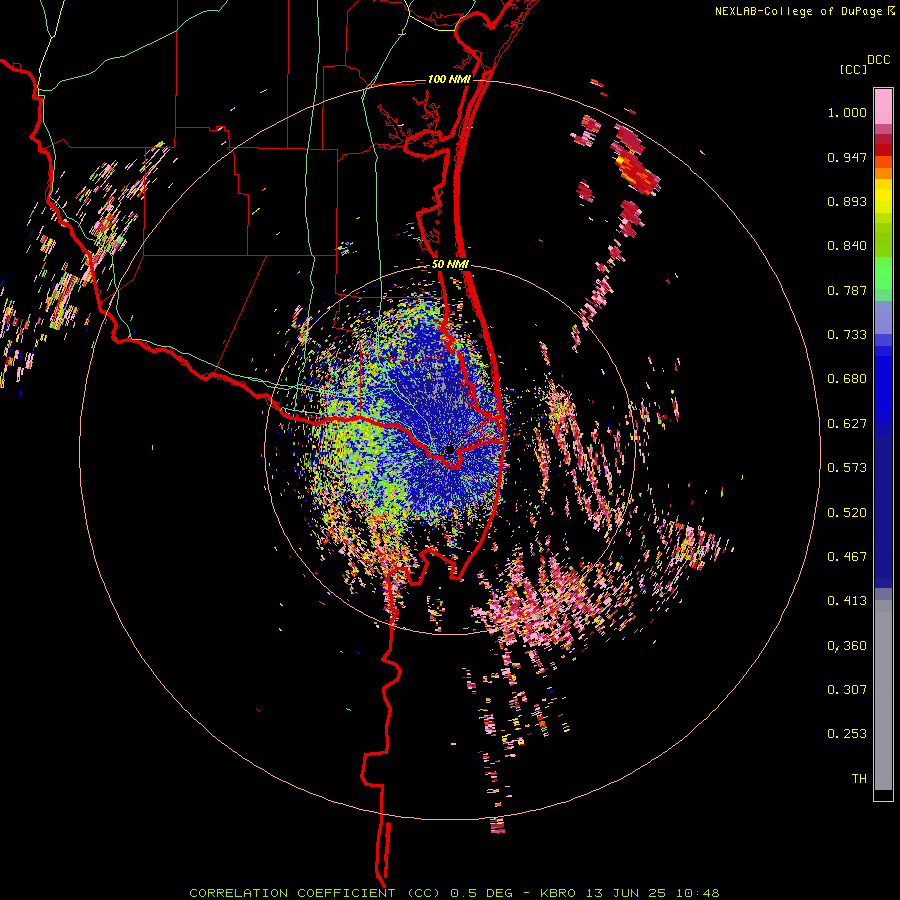This screenshot has height=900, width=900.
Task: Select the 0.840 scale value
Action: pyautogui.click(x=847, y=246)
